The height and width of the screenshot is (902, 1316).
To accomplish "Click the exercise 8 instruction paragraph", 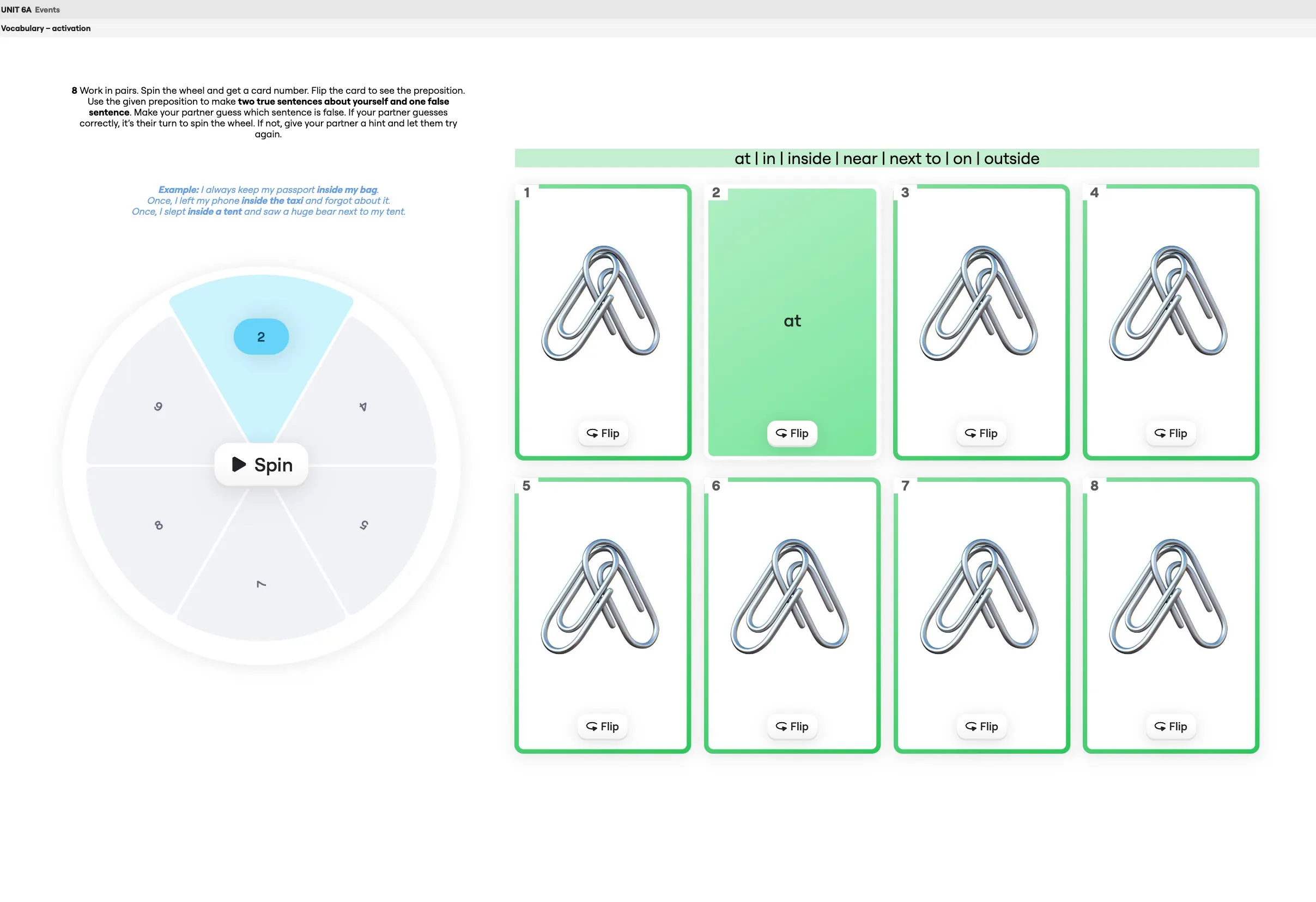I will pyautogui.click(x=269, y=112).
